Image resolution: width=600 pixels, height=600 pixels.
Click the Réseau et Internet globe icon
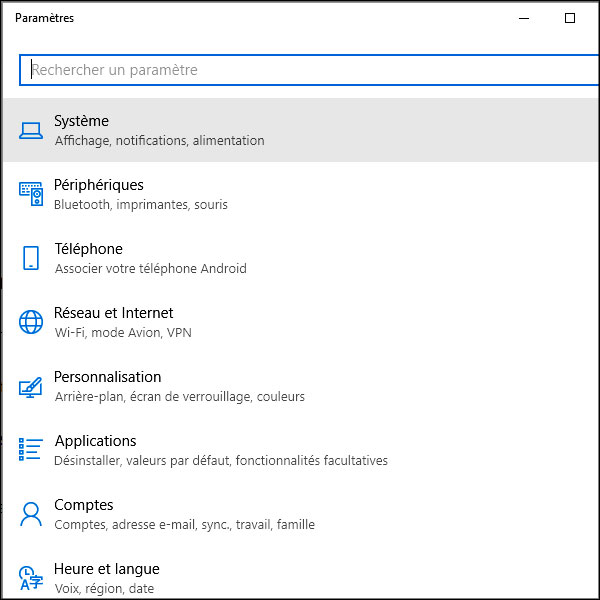[x=31, y=322]
